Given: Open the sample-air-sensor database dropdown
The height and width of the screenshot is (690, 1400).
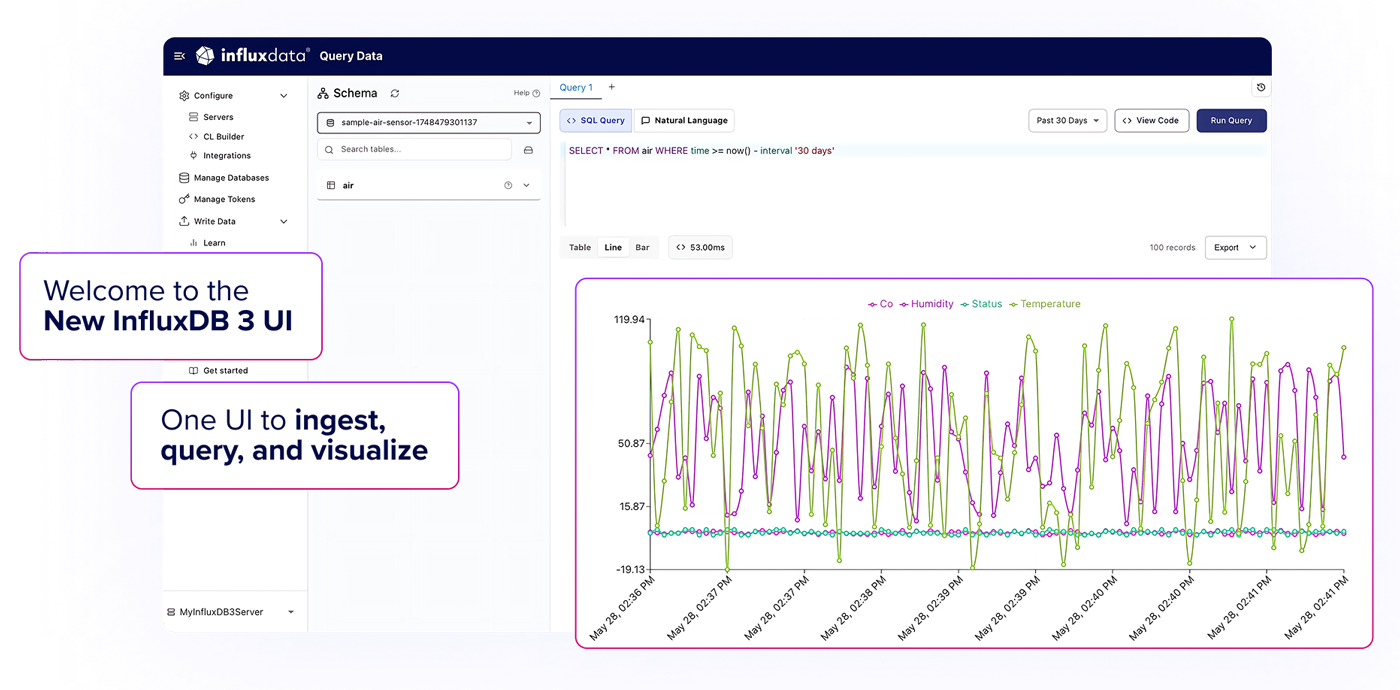Looking at the screenshot, I should click(429, 123).
